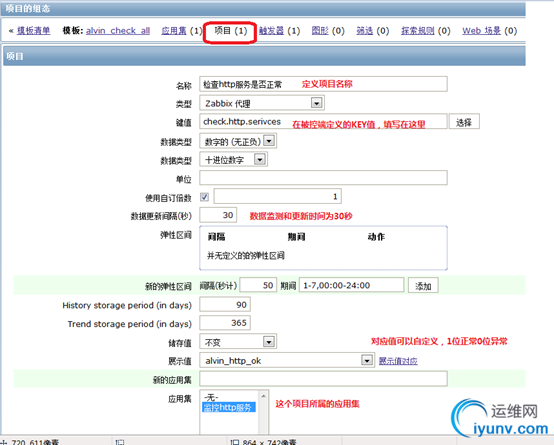
Task: Click the Trend storage period field
Action: coord(225,323)
